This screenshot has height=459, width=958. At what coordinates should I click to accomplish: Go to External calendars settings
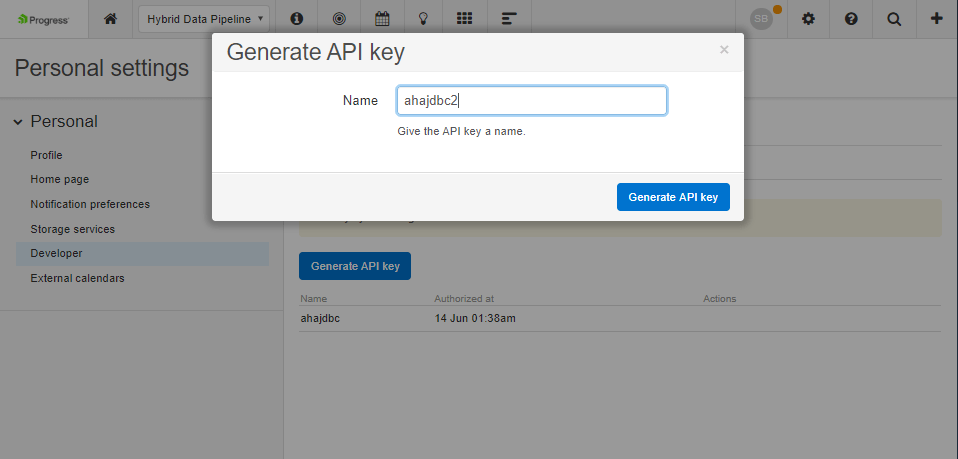(x=77, y=278)
